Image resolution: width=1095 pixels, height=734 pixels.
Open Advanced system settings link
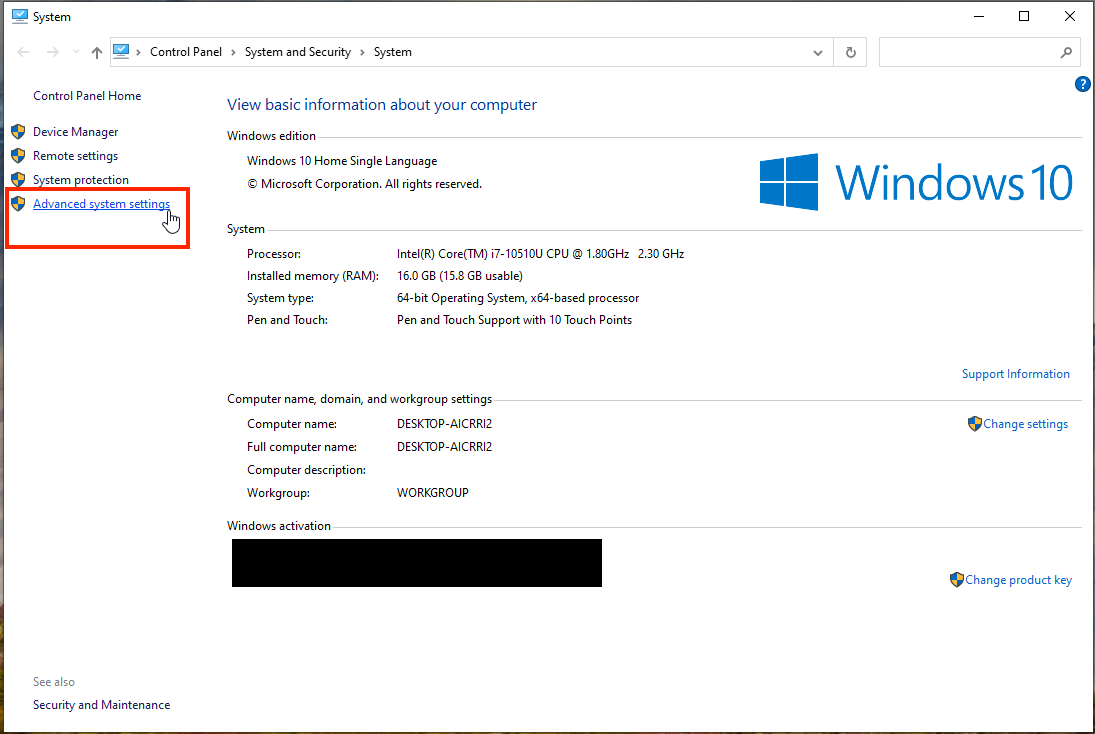[101, 204]
